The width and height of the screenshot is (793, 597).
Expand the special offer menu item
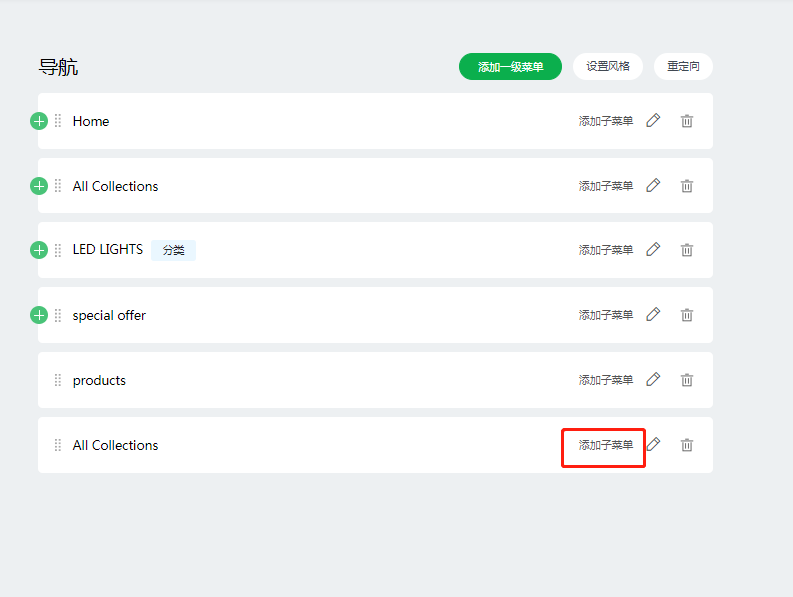point(39,315)
